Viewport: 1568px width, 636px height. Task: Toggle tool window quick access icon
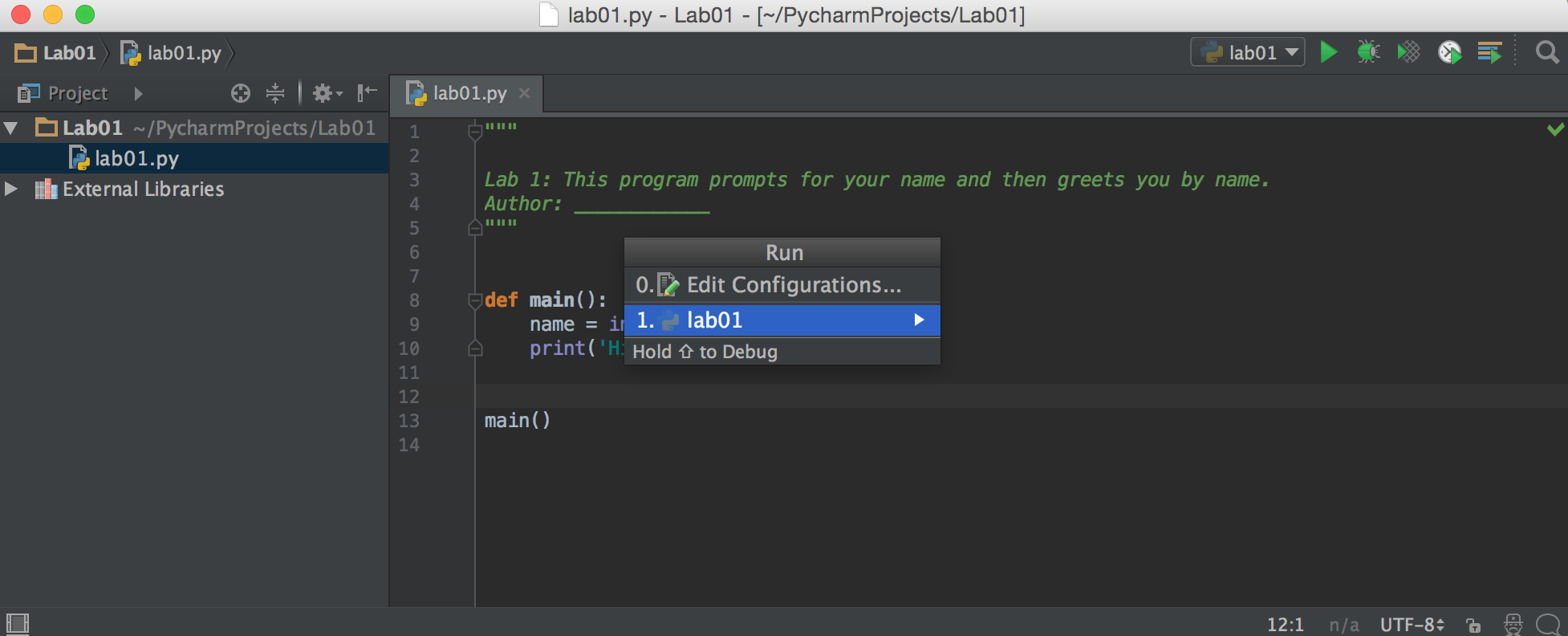click(17, 623)
